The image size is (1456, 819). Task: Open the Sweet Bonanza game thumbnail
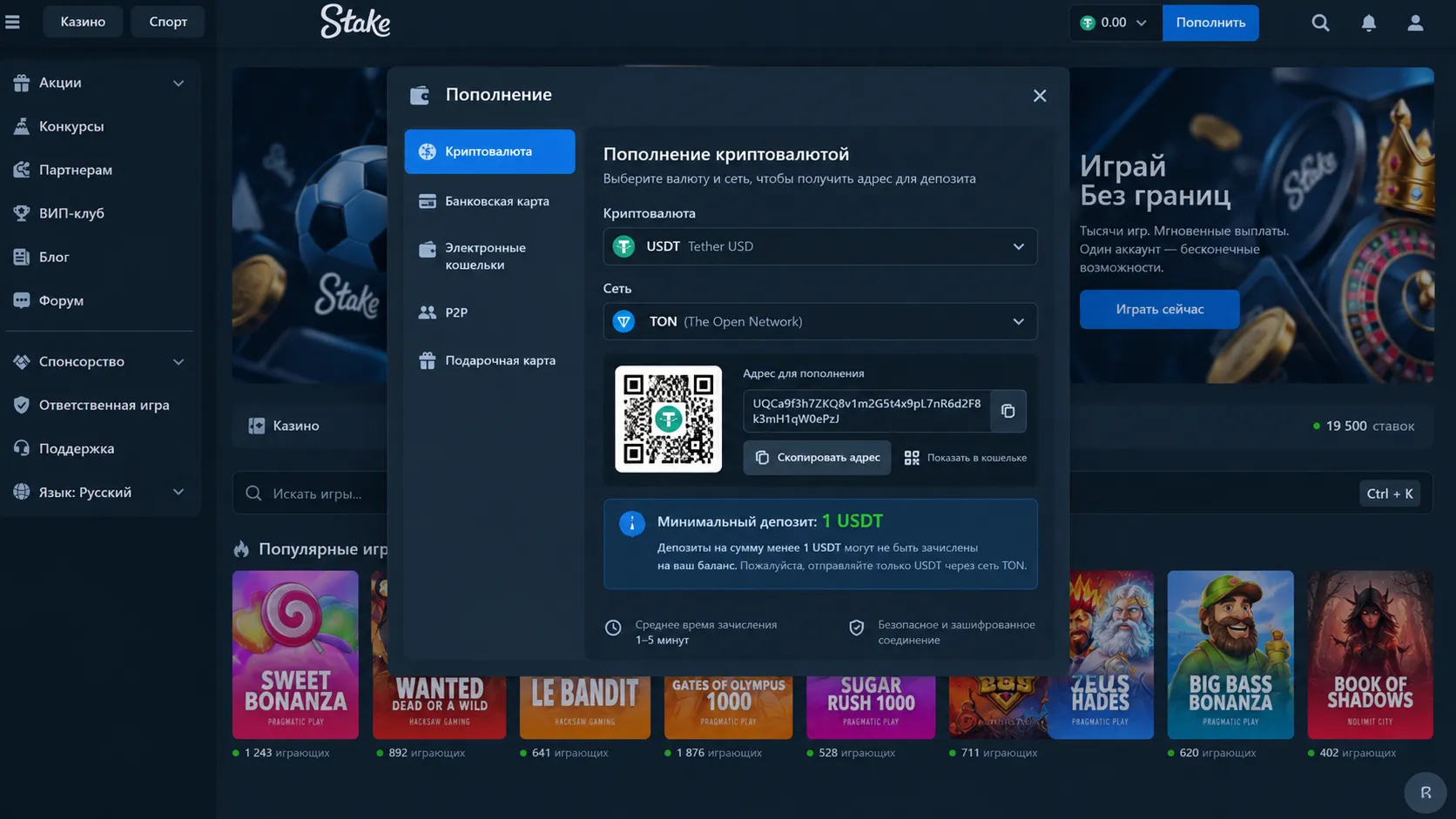tap(295, 655)
